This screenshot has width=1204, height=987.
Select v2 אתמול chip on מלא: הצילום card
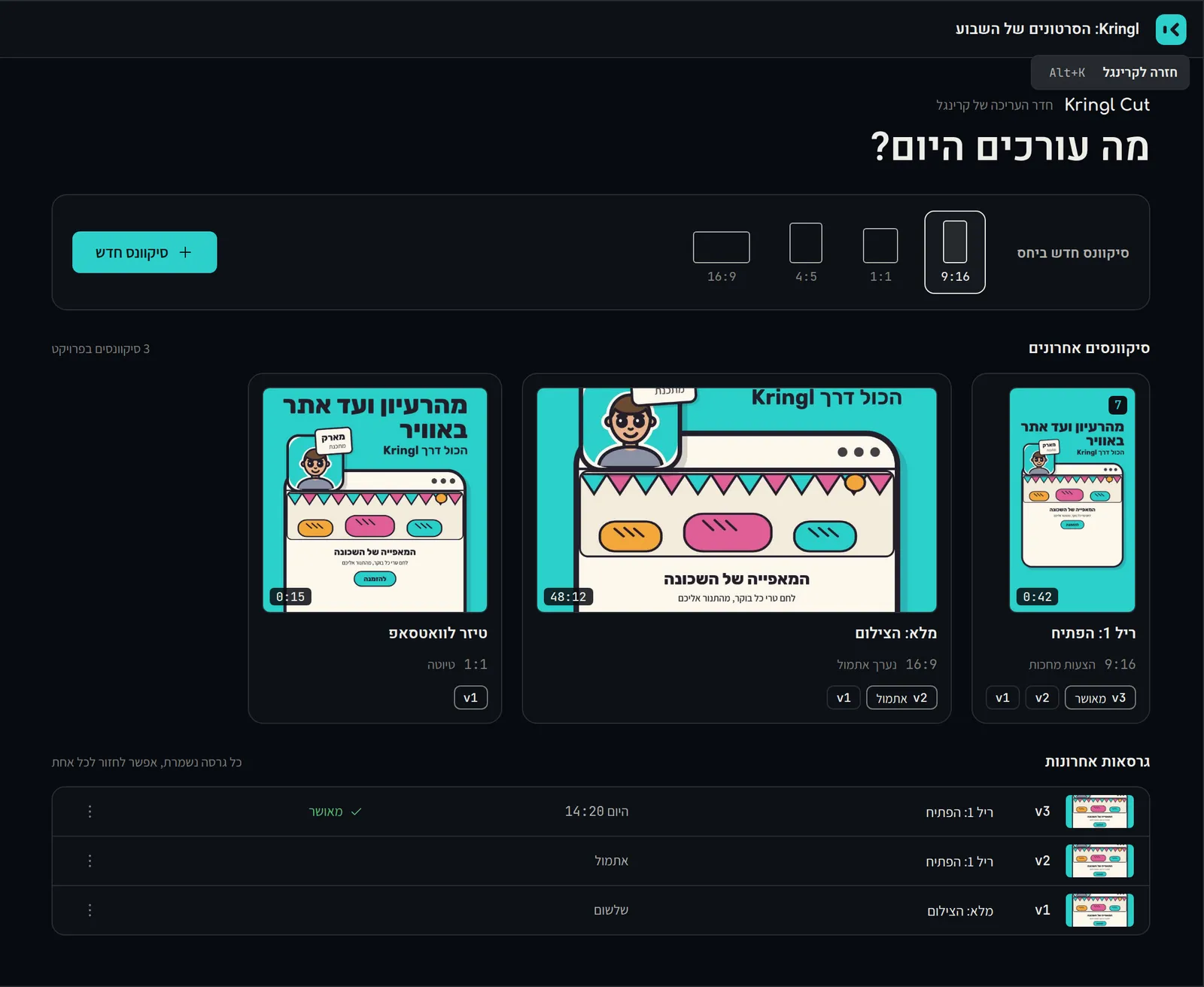(x=901, y=698)
